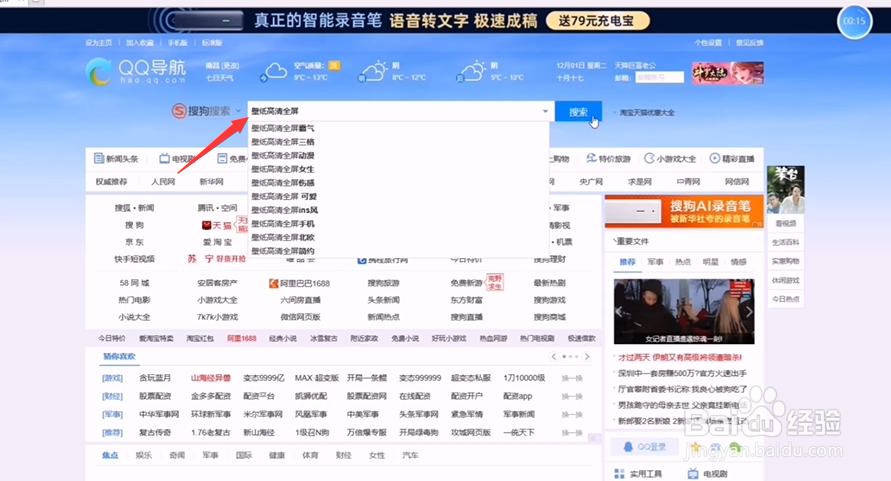Go to previous news video slide
Image resolution: width=891 pixels, height=481 pixels.
pos(619,312)
